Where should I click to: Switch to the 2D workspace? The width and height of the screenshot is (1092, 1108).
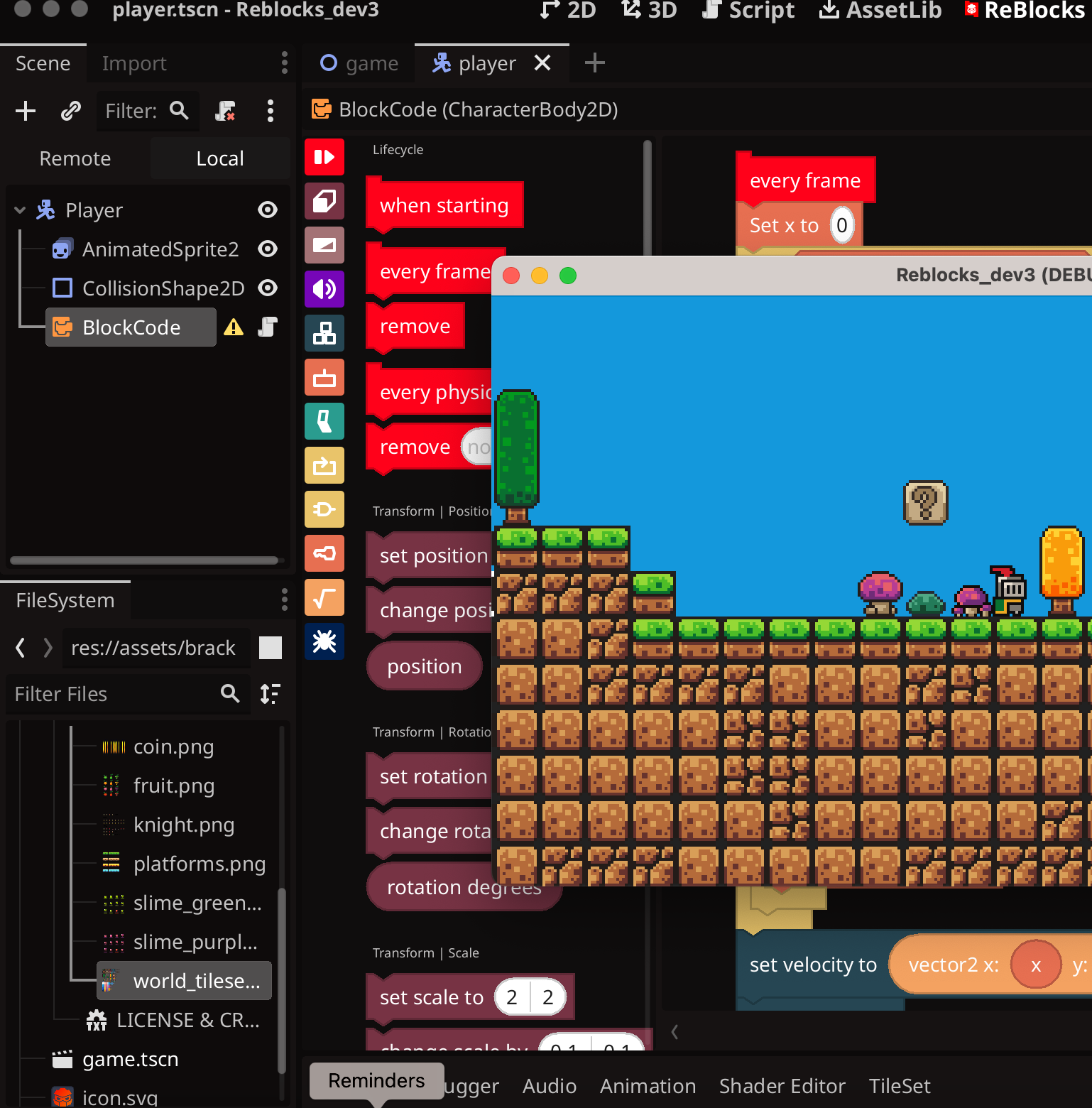(x=567, y=11)
